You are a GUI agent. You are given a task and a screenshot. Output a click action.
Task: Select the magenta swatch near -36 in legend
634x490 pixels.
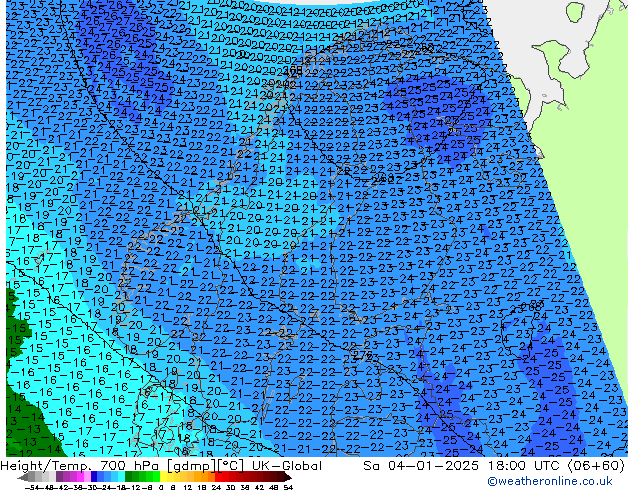tap(80, 478)
